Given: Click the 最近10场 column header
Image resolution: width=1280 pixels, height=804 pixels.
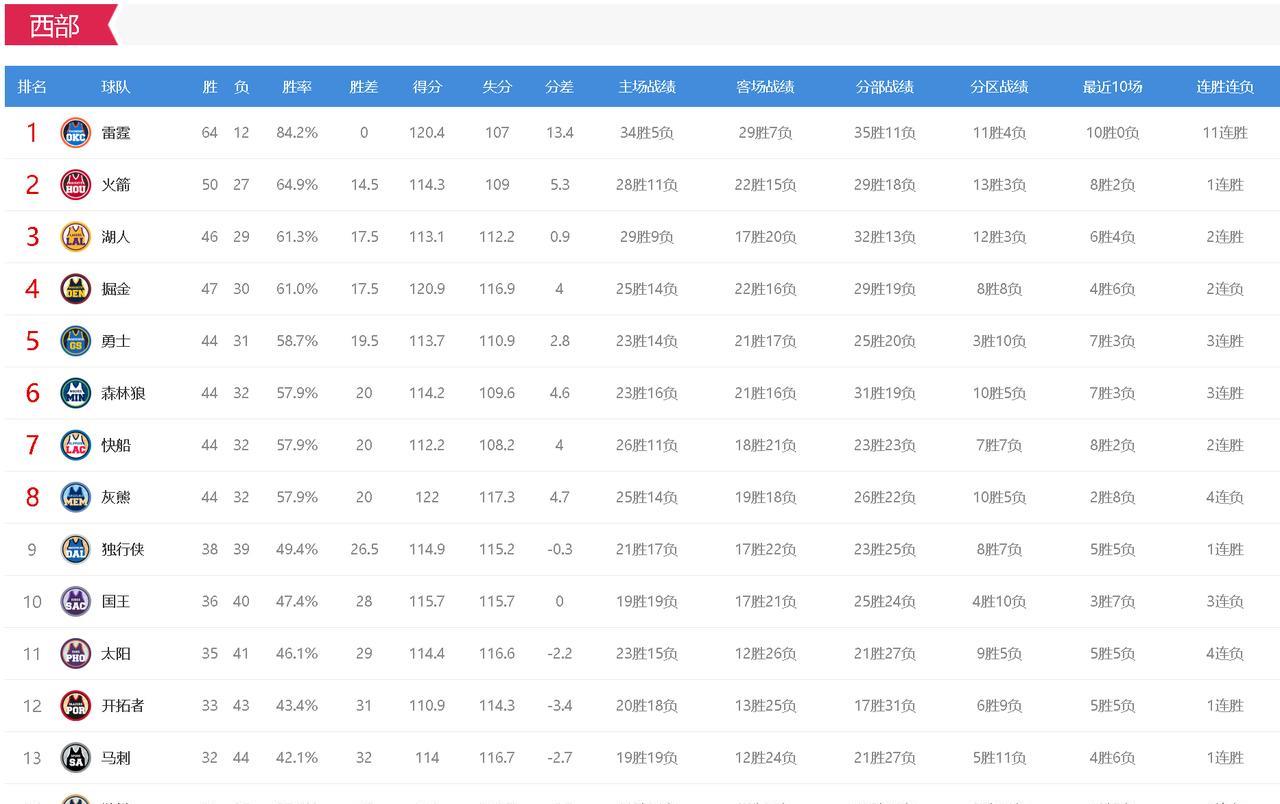Looking at the screenshot, I should click(x=1112, y=87).
